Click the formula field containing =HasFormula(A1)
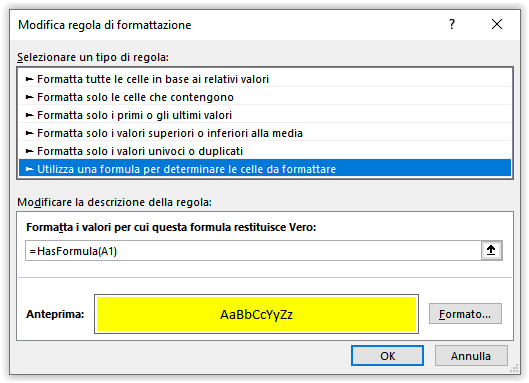This screenshot has height=383, width=529. click(253, 251)
